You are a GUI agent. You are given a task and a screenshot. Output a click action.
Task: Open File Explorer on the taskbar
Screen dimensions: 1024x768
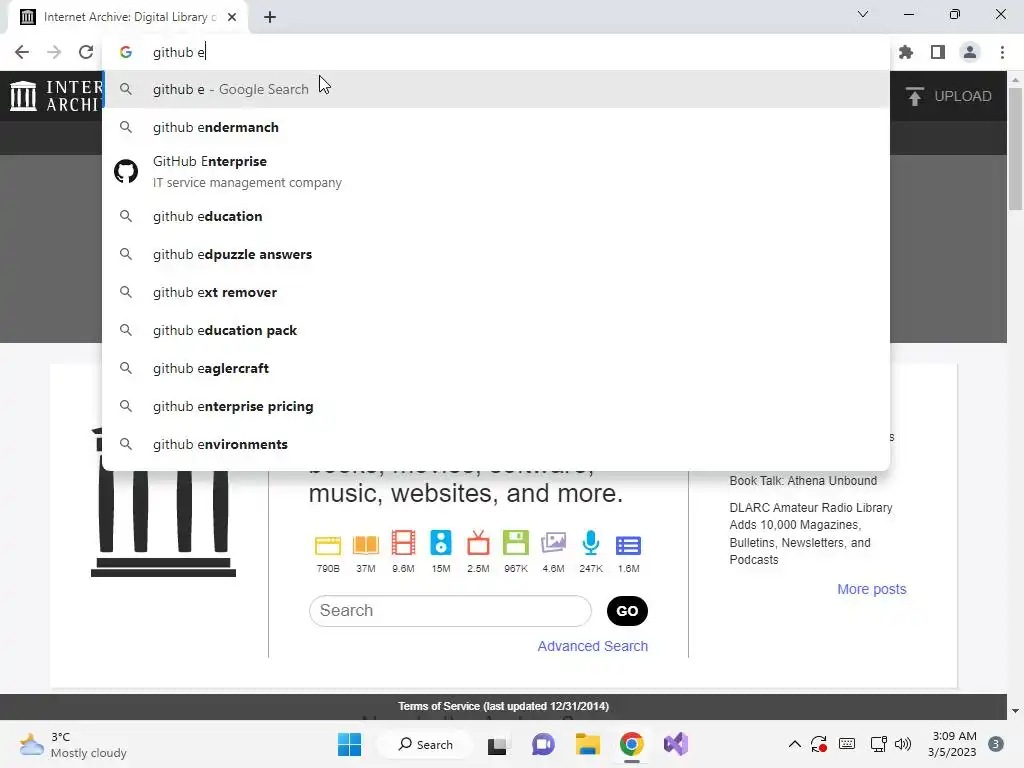coord(587,744)
